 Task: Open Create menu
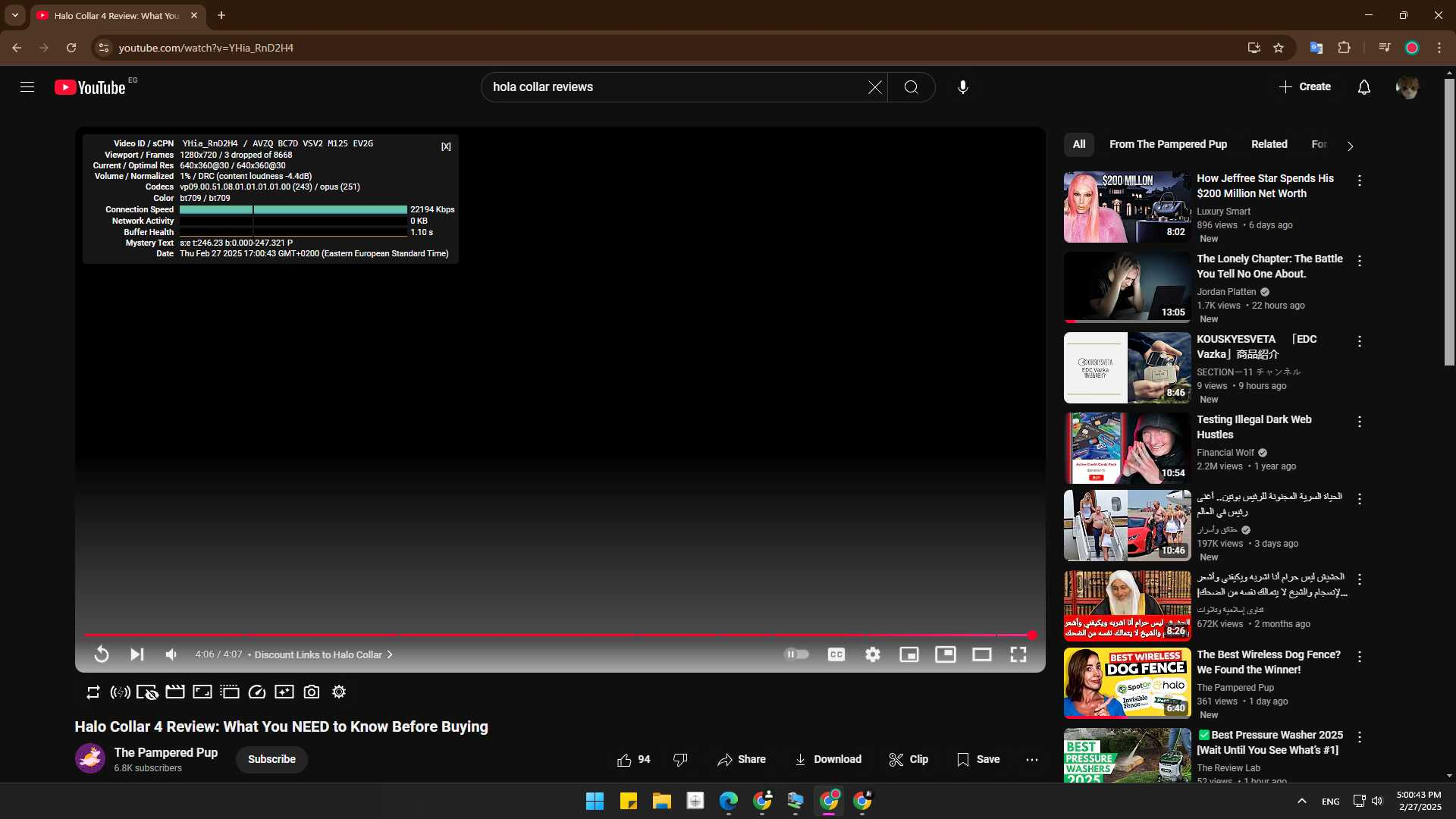click(1305, 87)
